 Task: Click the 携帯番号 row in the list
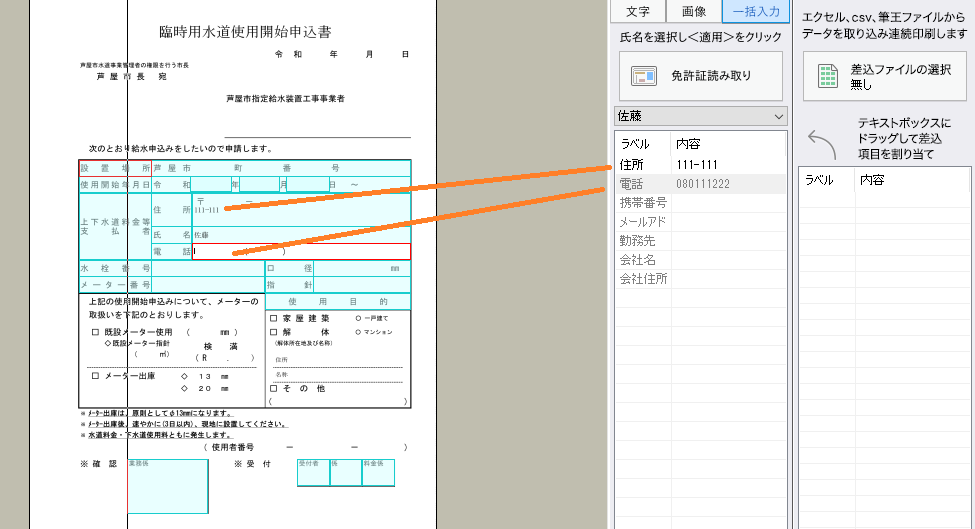[642, 203]
